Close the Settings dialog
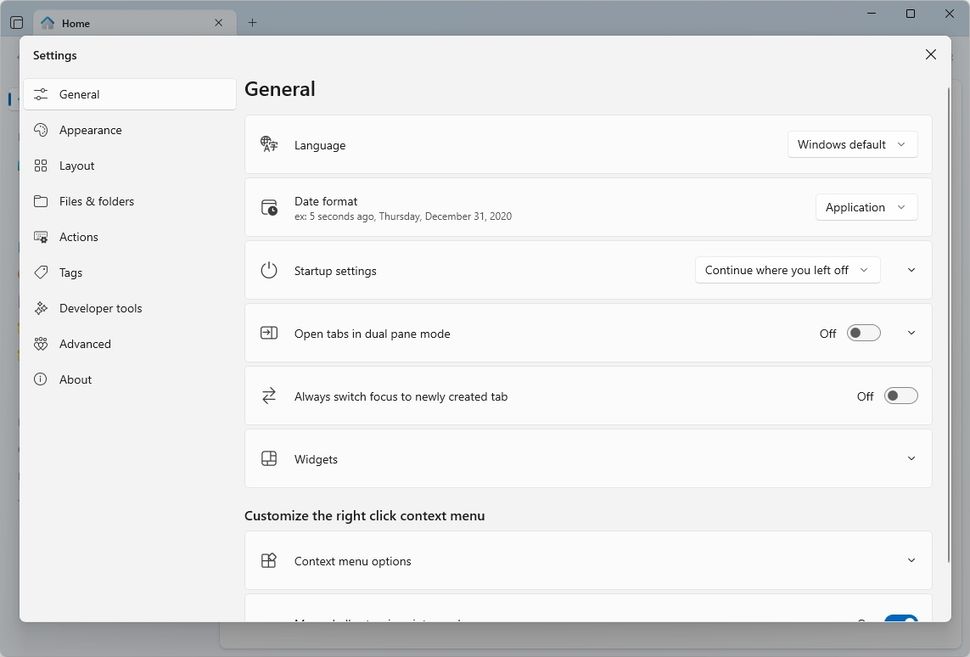This screenshot has height=657, width=970. click(930, 55)
